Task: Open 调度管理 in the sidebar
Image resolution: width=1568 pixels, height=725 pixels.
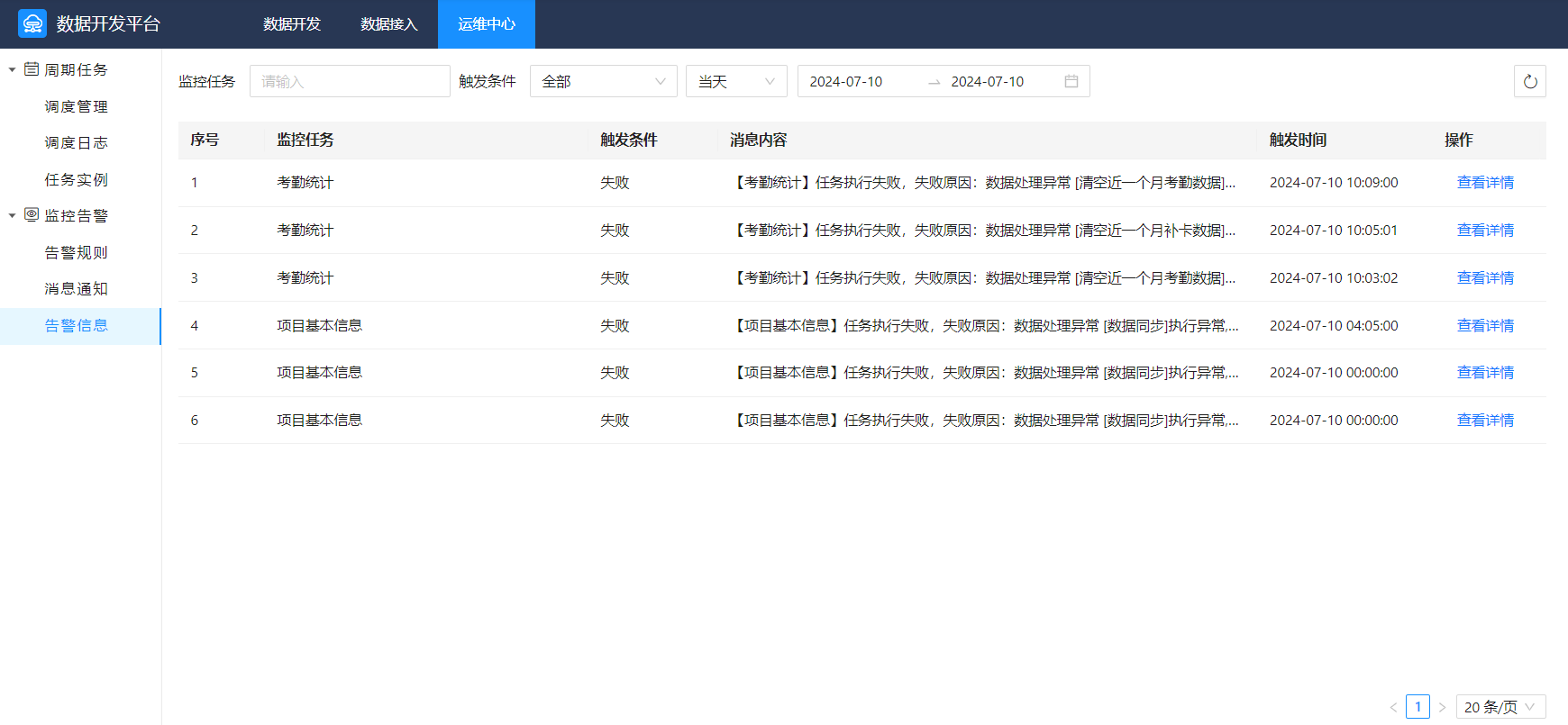Action: tap(77, 106)
